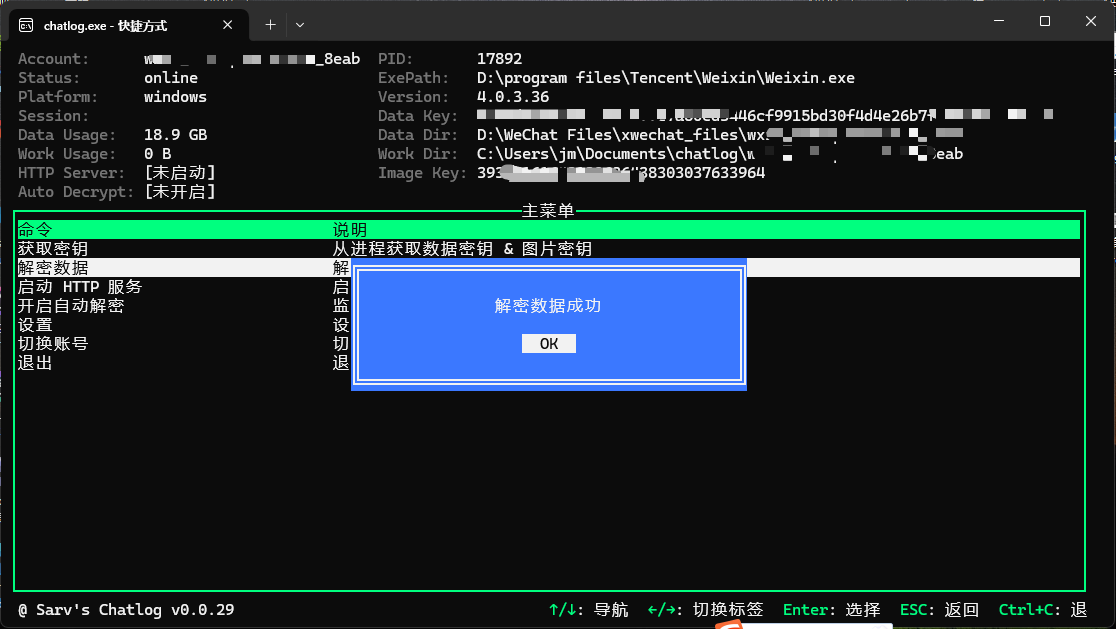
Task: Select the chatlog.exe - 快捷方式 tab title
Action: pos(105,26)
